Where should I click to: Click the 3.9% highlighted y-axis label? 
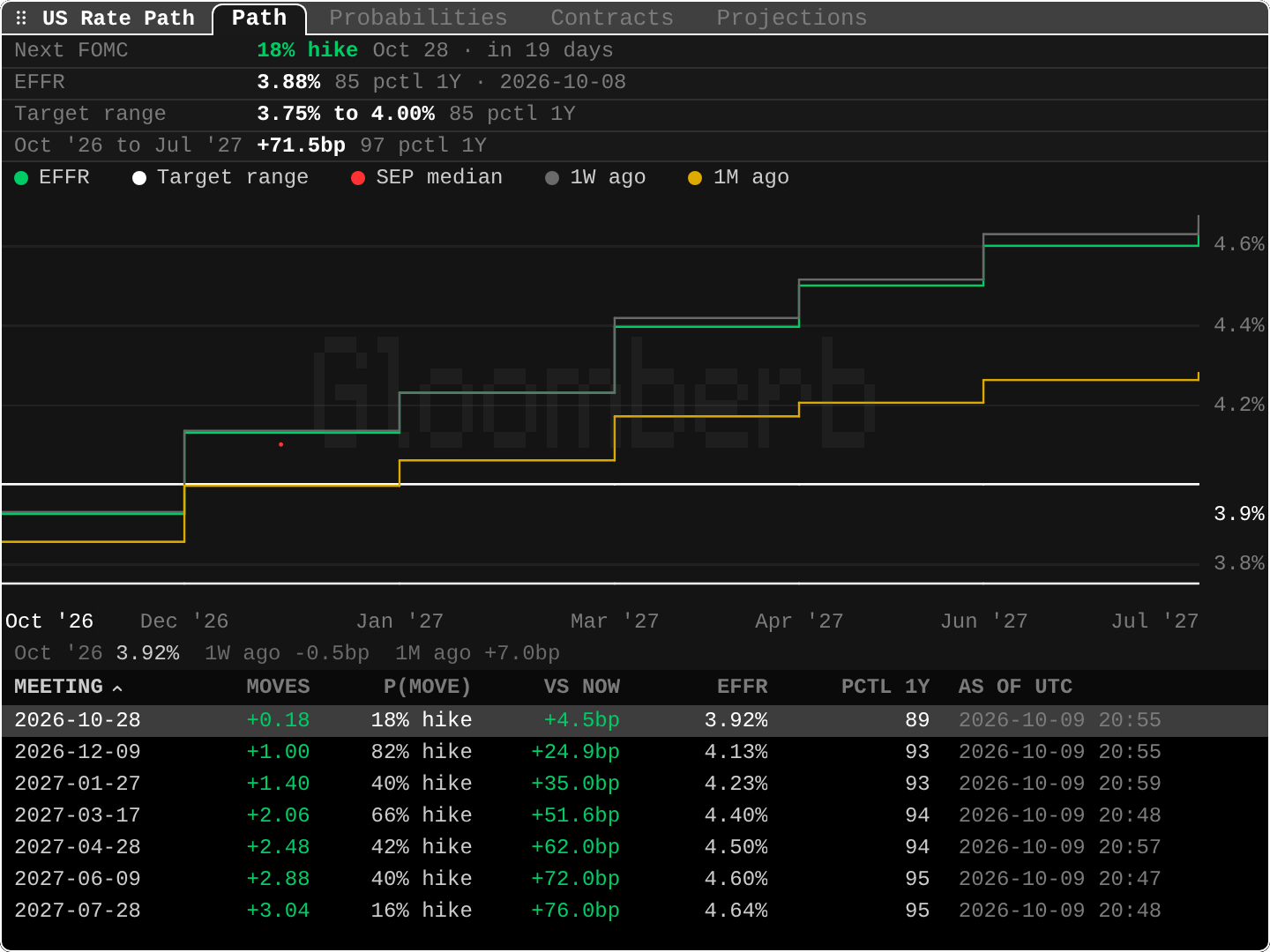(x=1239, y=514)
